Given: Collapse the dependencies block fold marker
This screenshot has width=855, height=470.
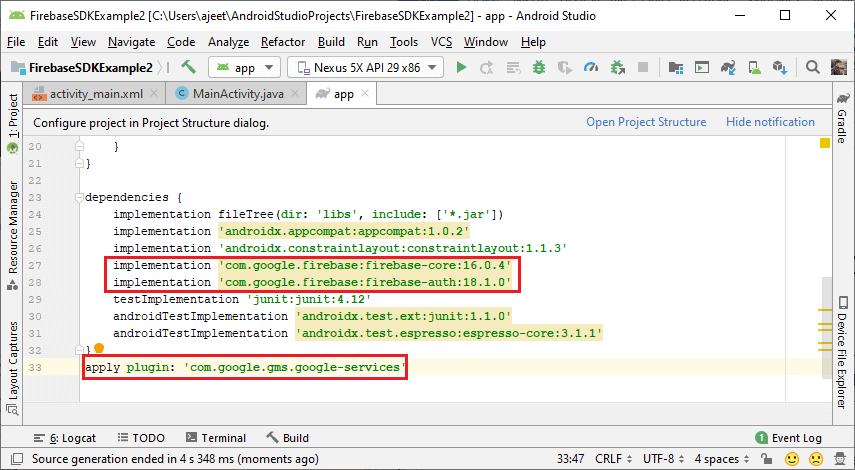Looking at the screenshot, I should pos(80,197).
